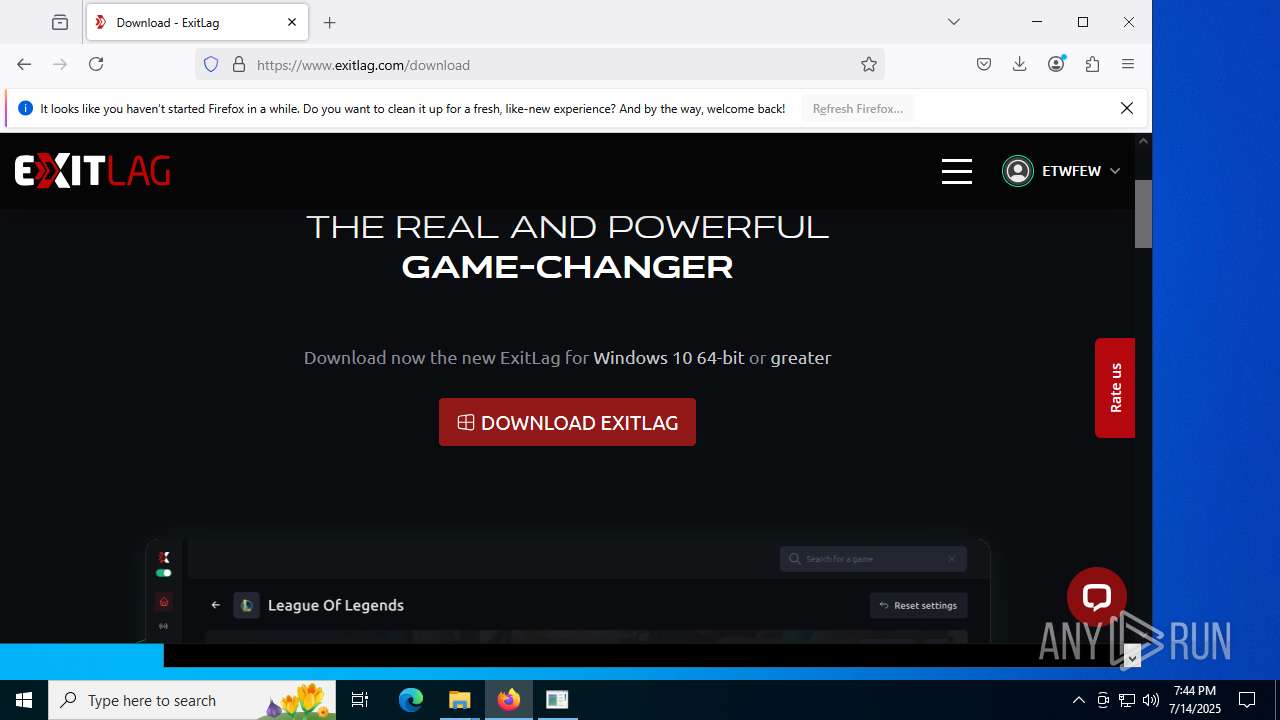
Task: Click the ETWFEW user avatar icon
Action: (1018, 171)
